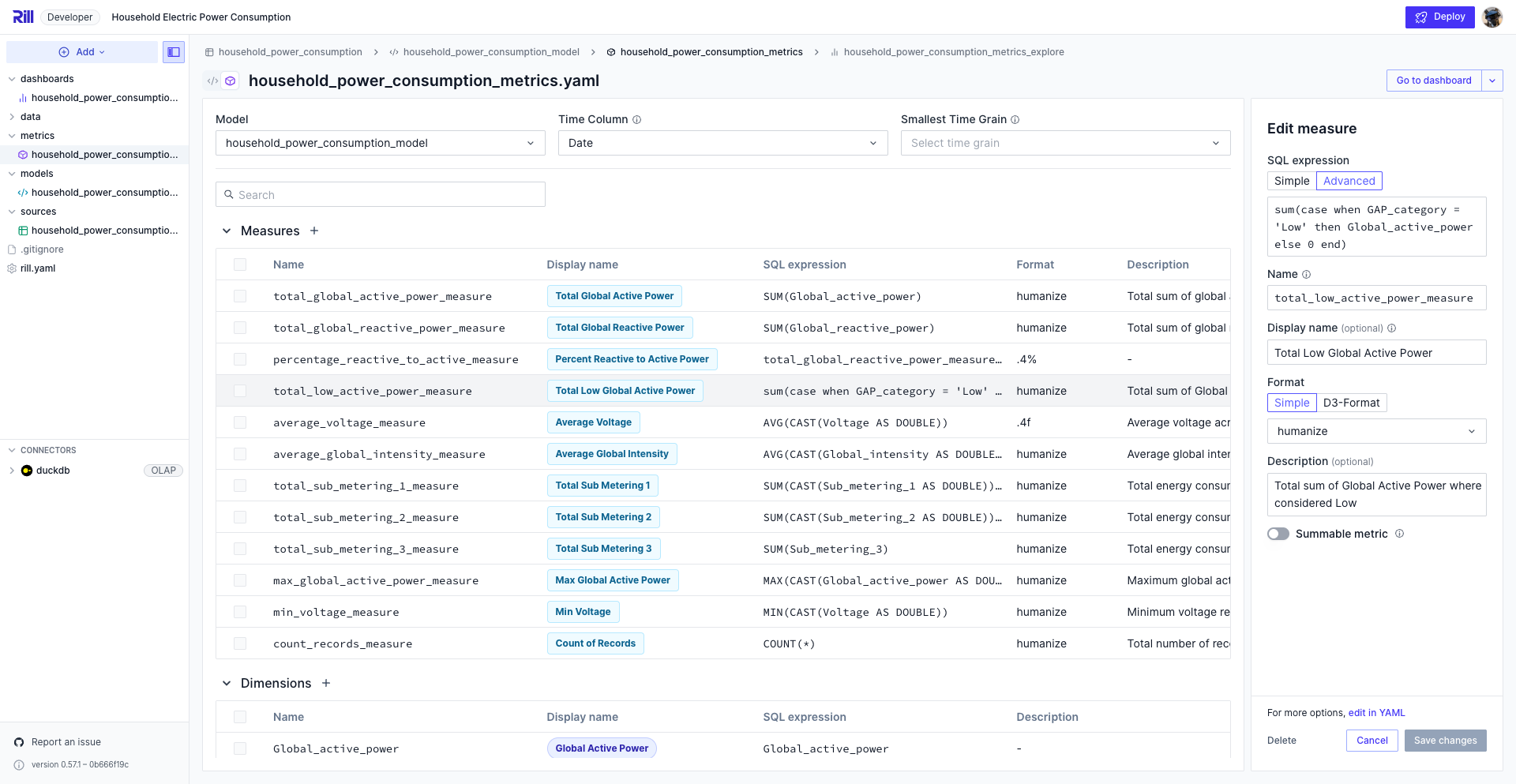Click the Deploy button
This screenshot has width=1516, height=784.
coord(1439,17)
